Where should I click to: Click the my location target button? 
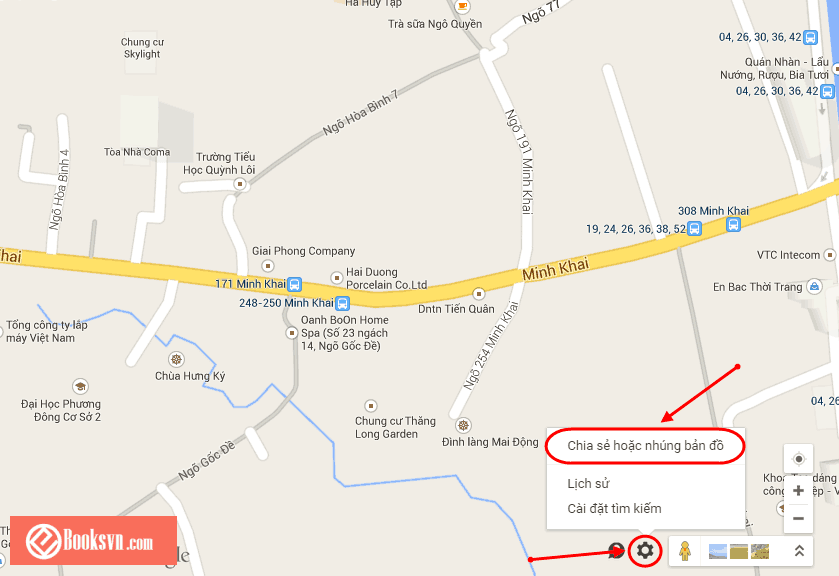(x=798, y=459)
